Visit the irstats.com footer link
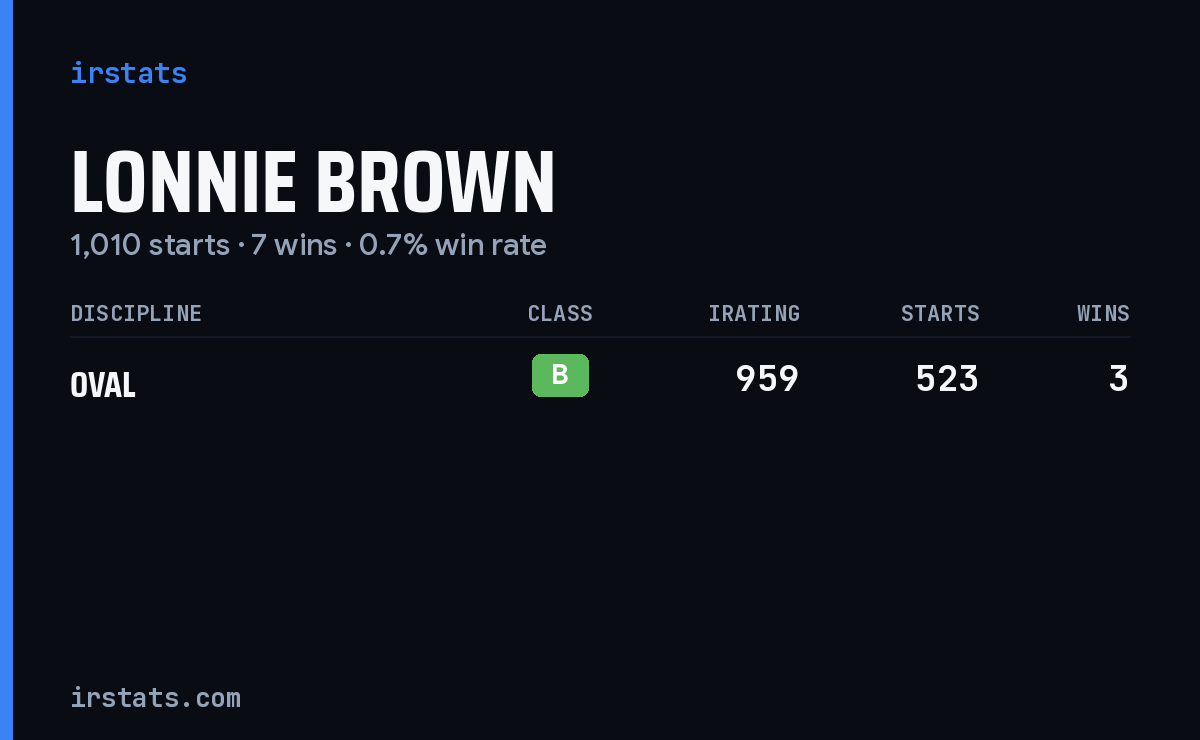 pyautogui.click(x=155, y=698)
